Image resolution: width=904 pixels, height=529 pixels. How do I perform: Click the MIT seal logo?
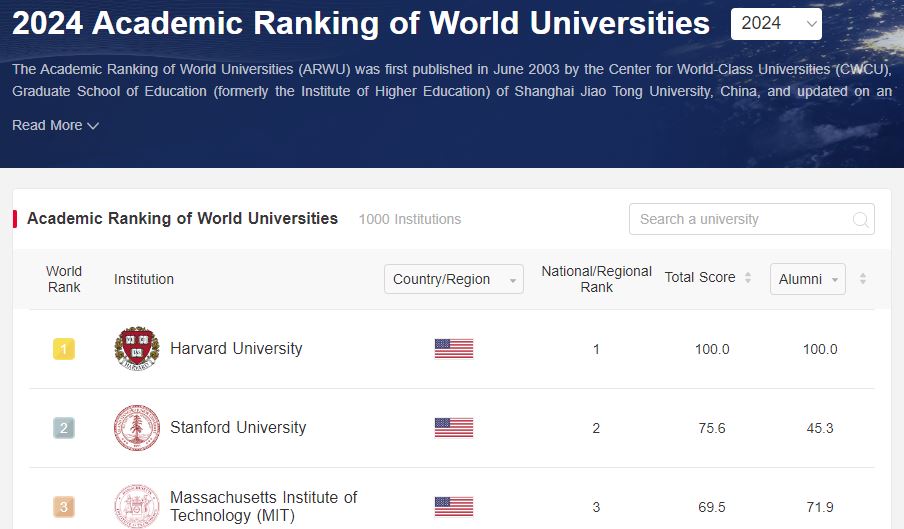pyautogui.click(x=137, y=507)
